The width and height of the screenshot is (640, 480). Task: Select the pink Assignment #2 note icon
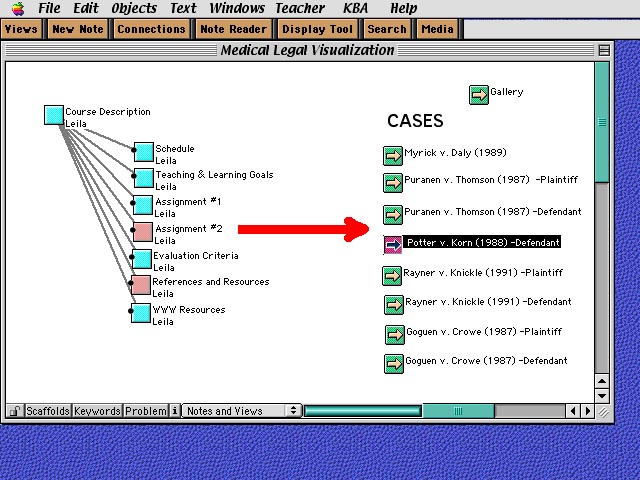point(143,232)
